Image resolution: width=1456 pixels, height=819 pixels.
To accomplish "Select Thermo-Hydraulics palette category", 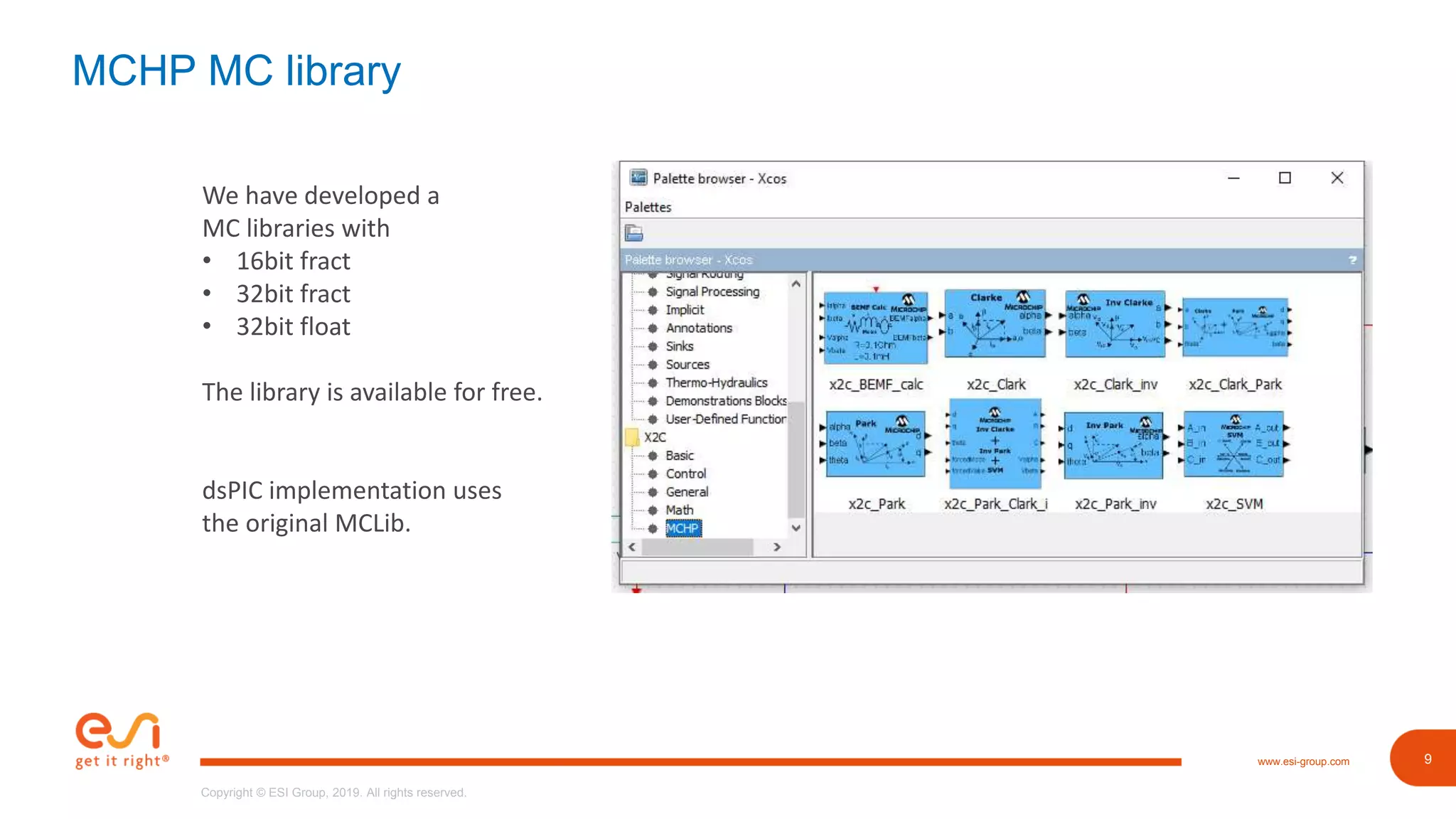I will pos(716,382).
